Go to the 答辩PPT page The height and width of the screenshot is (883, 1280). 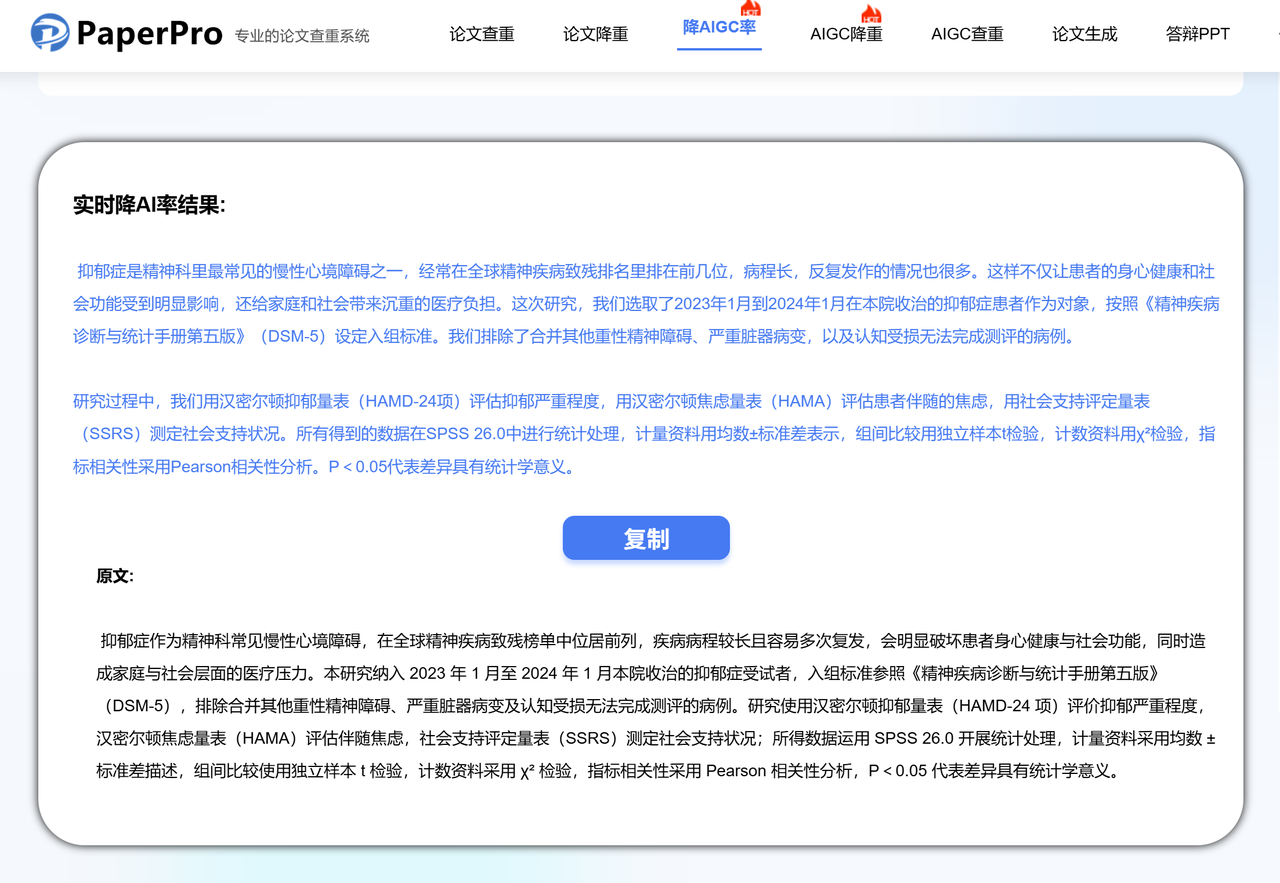point(1198,34)
